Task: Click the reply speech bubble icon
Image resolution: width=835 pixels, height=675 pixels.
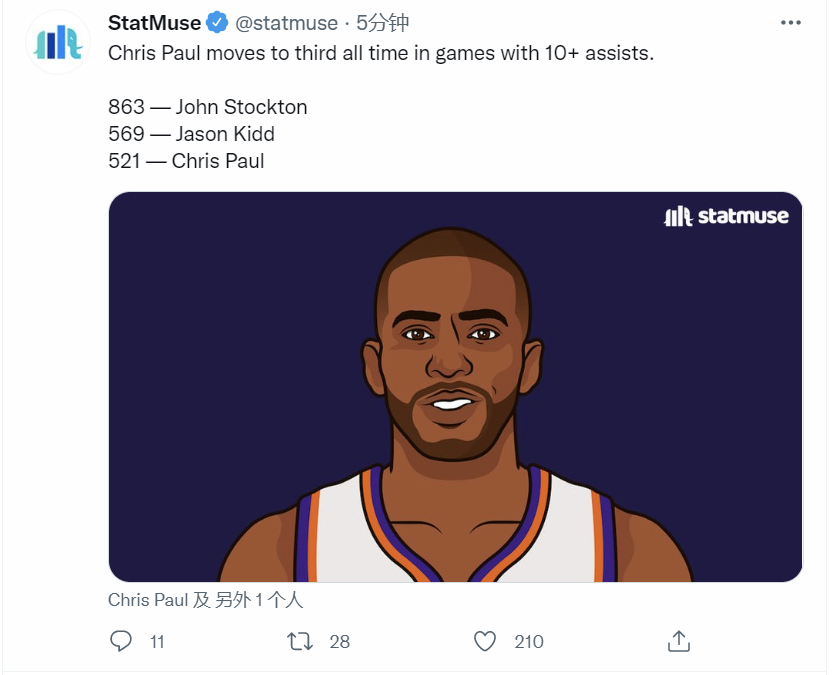Action: click(x=121, y=641)
